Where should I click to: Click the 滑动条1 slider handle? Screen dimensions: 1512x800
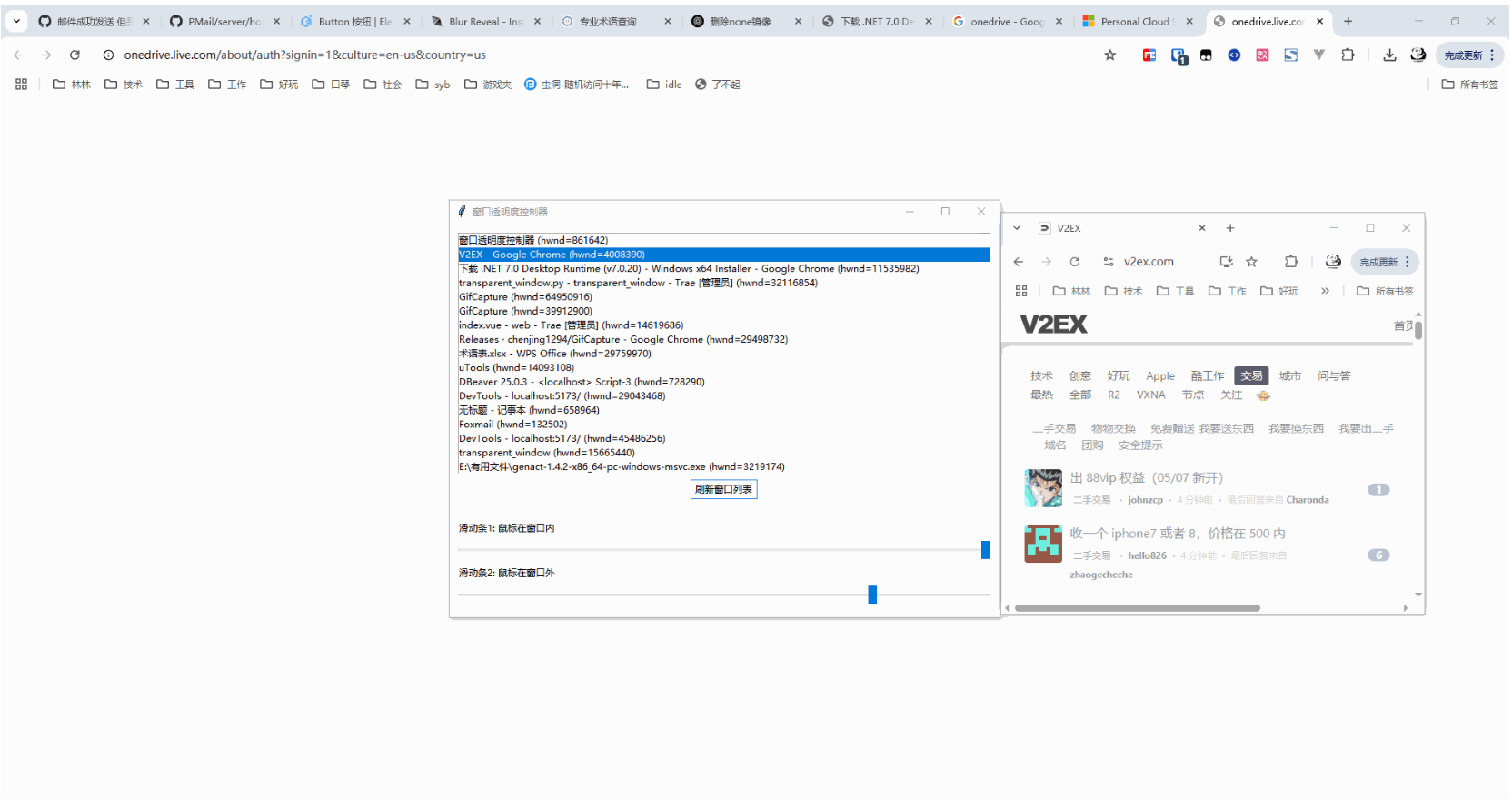coord(985,550)
